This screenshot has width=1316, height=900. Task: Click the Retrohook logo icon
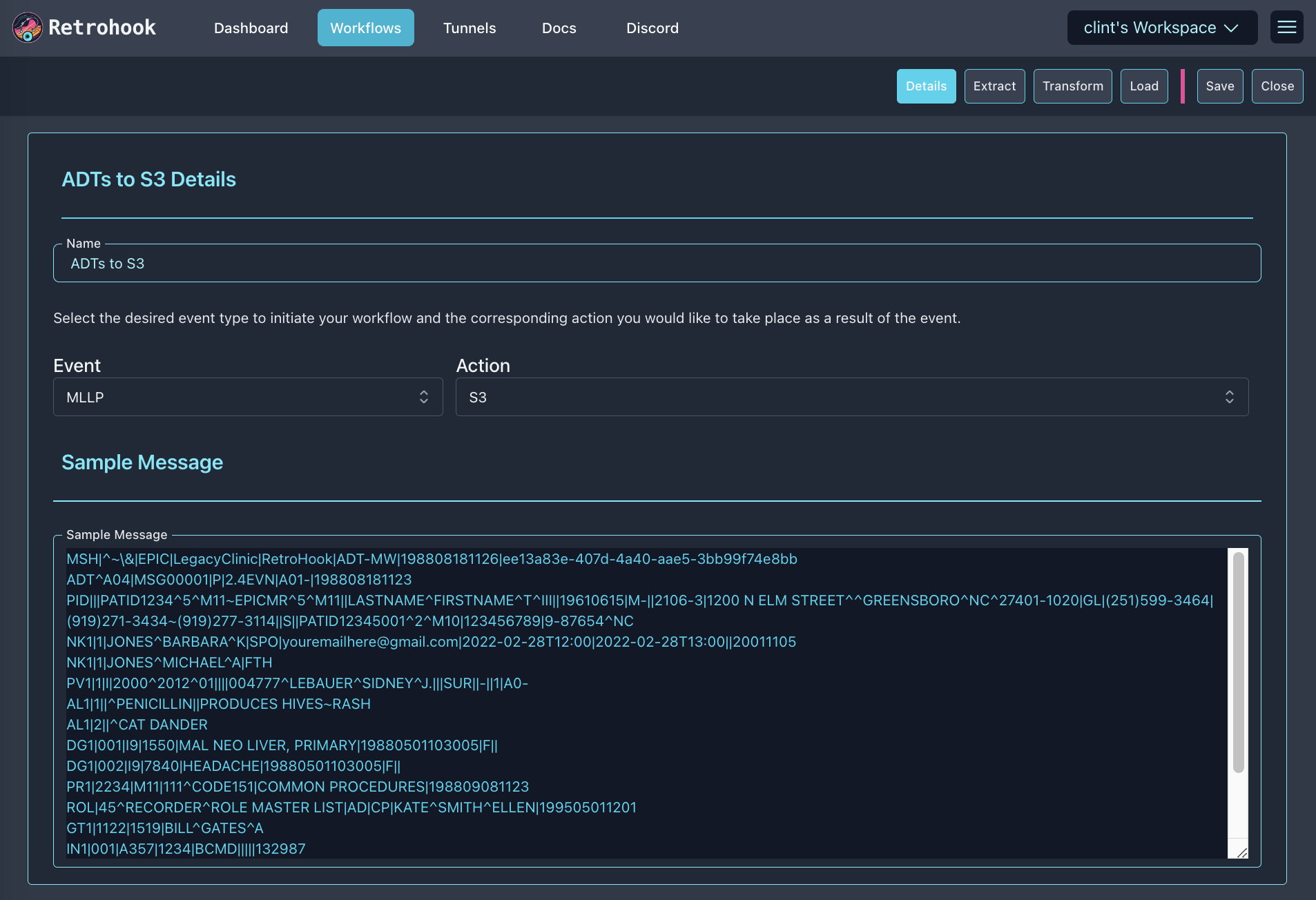(x=28, y=28)
